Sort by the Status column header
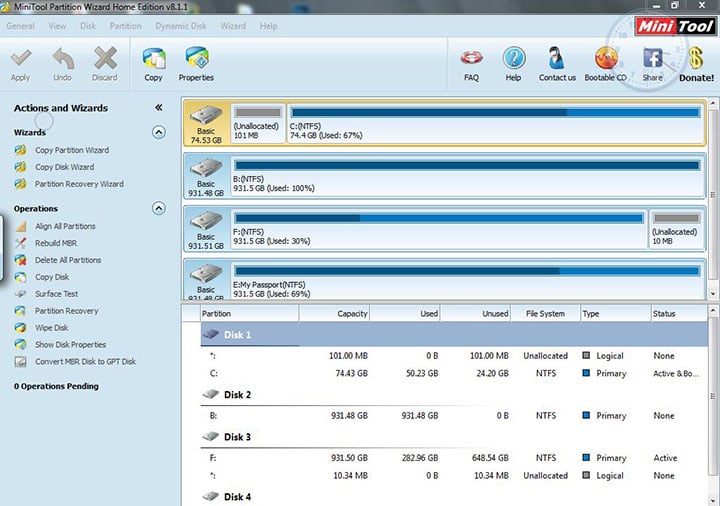The height and width of the screenshot is (506, 720). point(679,314)
